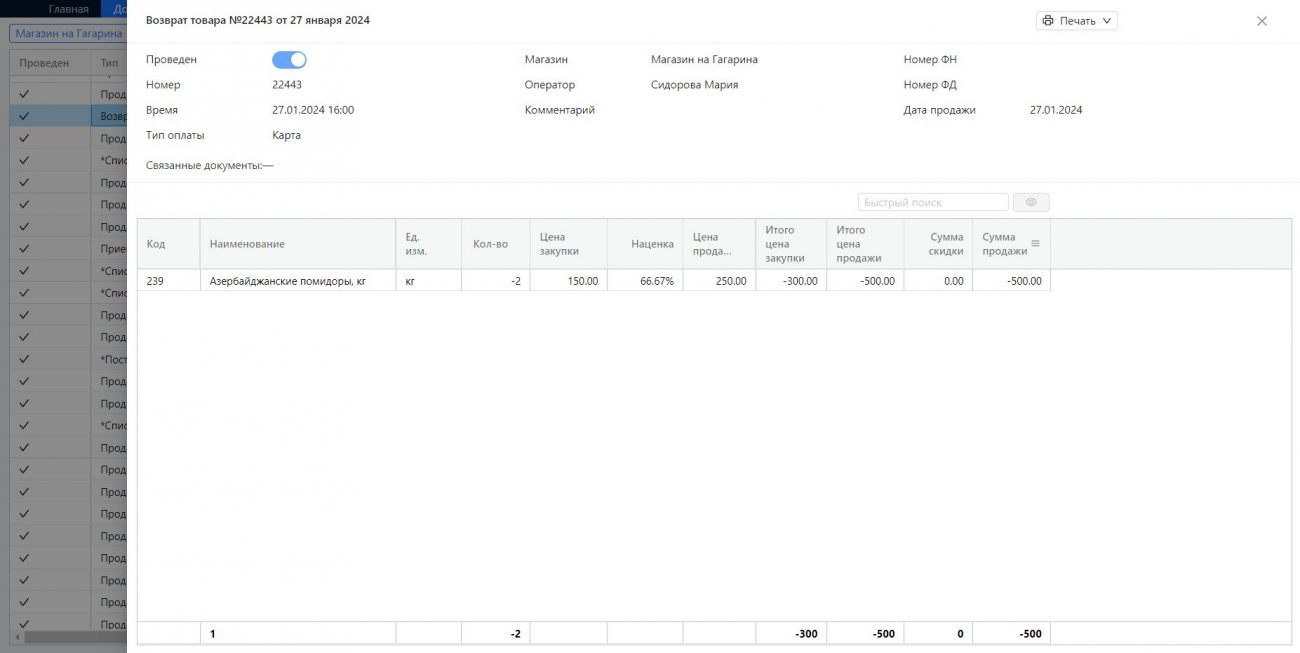Click the Проведен column header in document list
This screenshot has width=1300, height=653.
pyautogui.click(x=44, y=63)
